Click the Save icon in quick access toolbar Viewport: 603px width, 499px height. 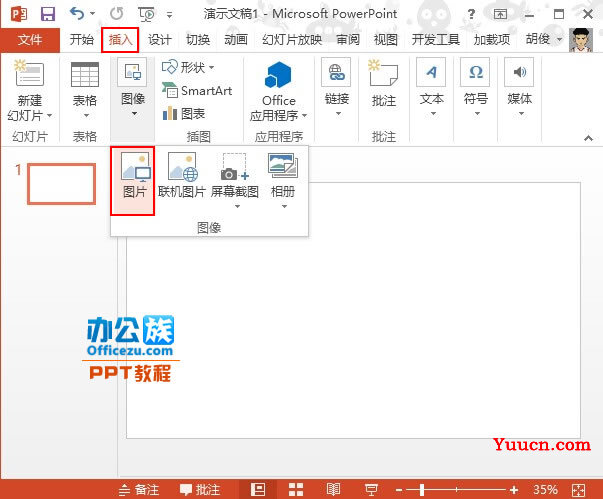click(48, 14)
